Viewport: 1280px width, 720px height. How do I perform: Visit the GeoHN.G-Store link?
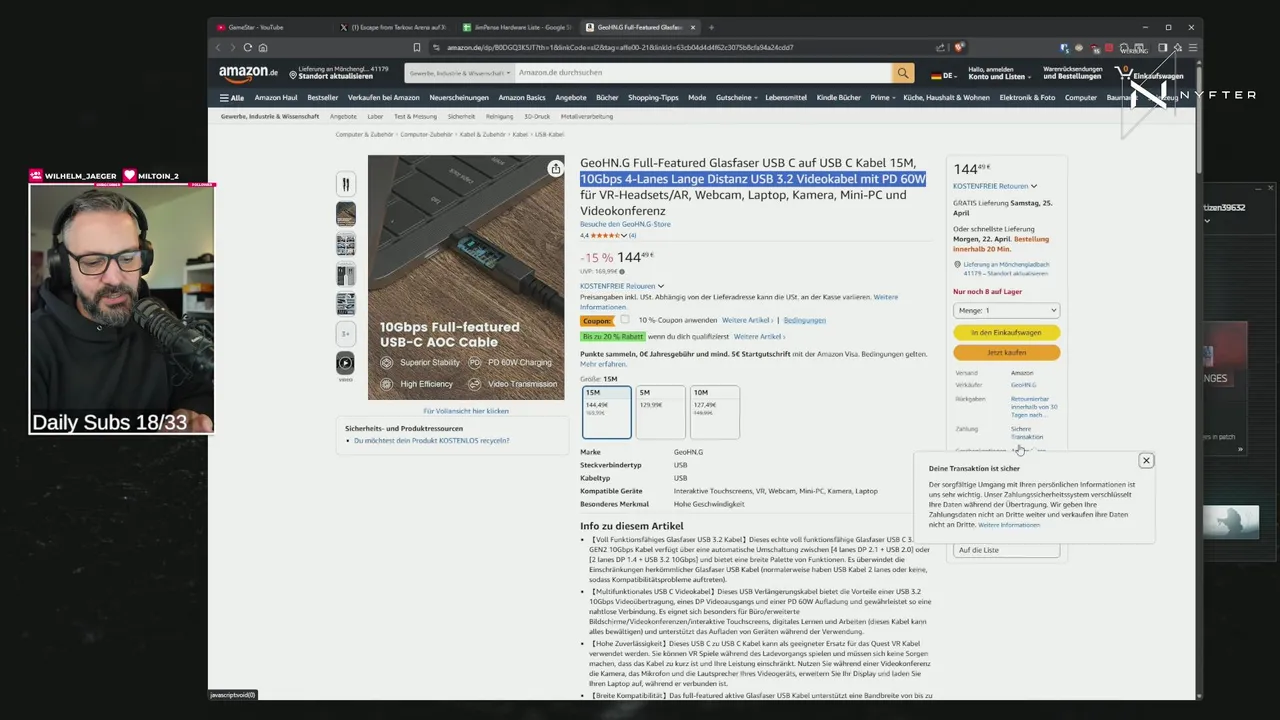(625, 224)
